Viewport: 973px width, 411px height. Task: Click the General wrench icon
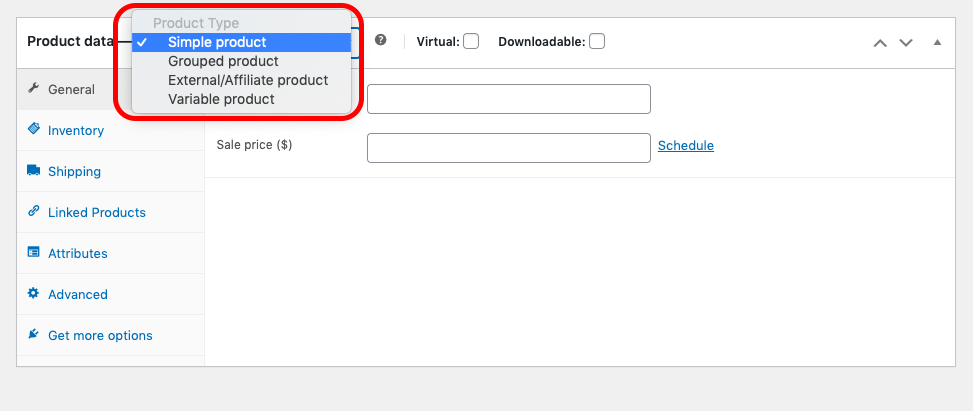click(x=34, y=88)
